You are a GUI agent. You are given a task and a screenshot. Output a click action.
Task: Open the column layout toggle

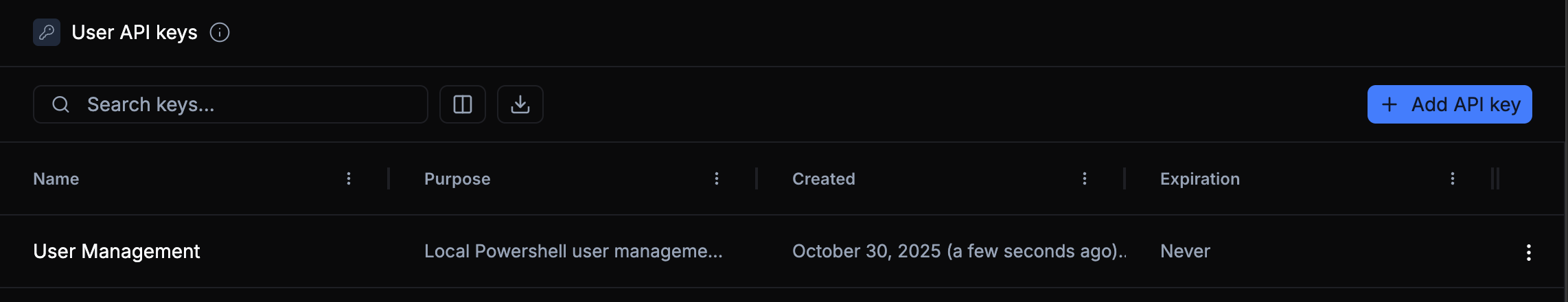coord(463,104)
